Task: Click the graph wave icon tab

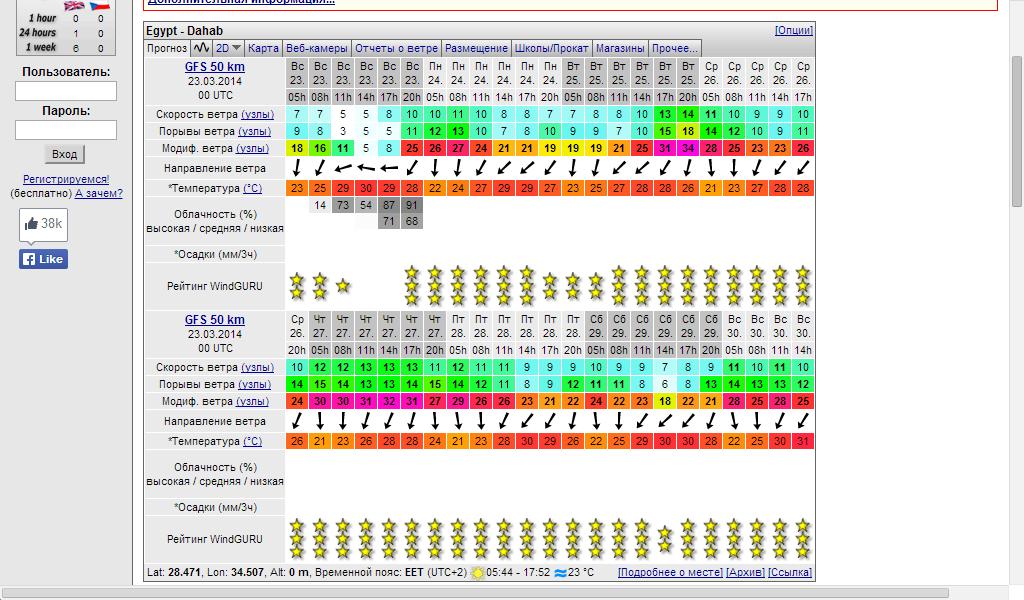Action: pyautogui.click(x=201, y=48)
